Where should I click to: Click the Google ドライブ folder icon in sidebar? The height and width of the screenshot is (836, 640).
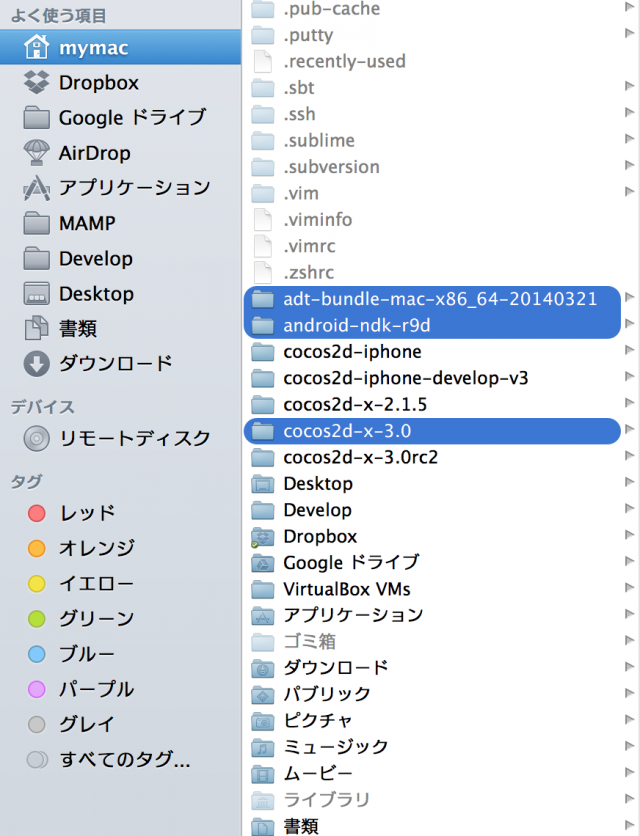coord(36,117)
